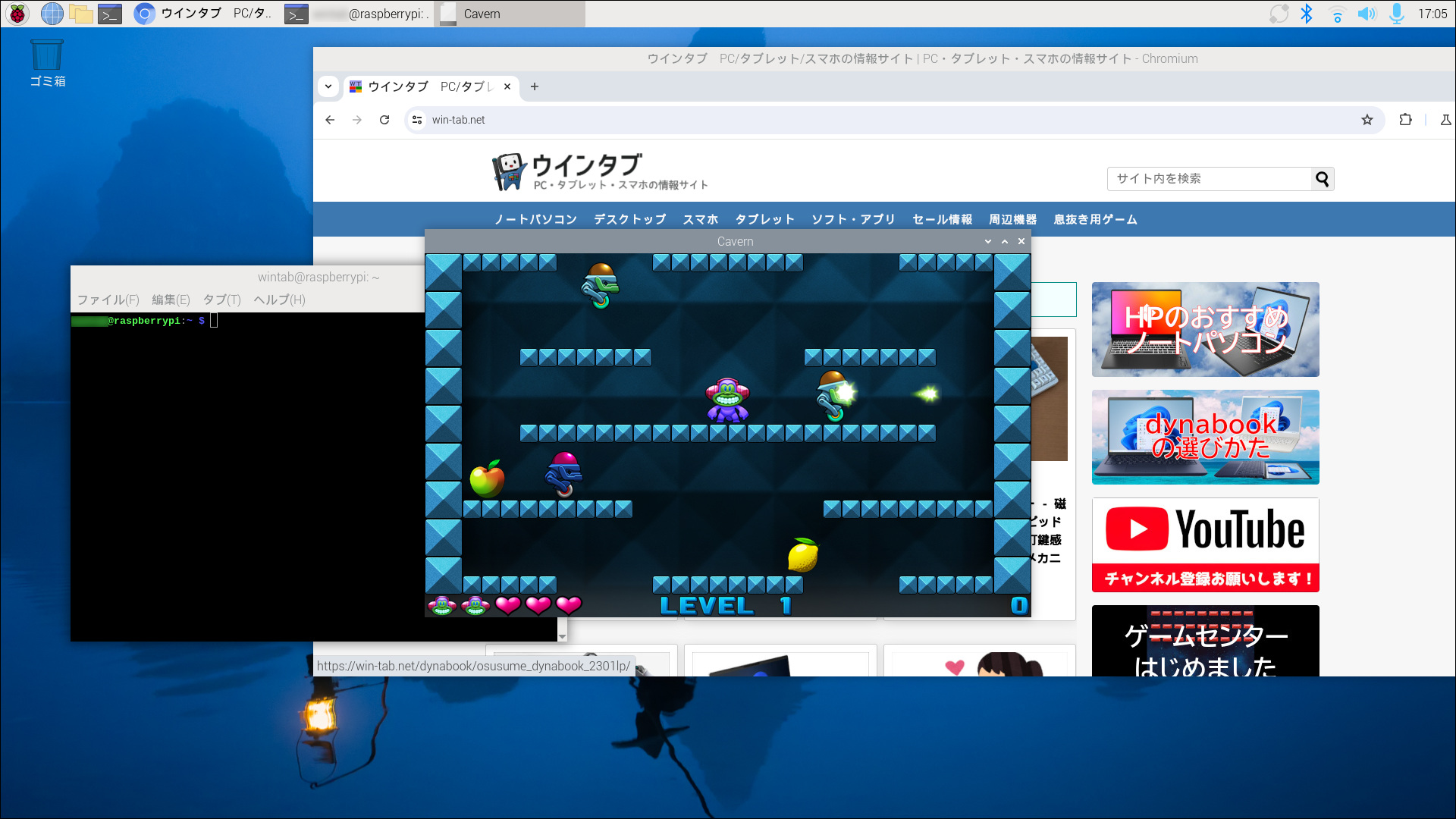Open the Chromium extensions puzzle icon
The width and height of the screenshot is (1456, 819).
pos(1405,120)
